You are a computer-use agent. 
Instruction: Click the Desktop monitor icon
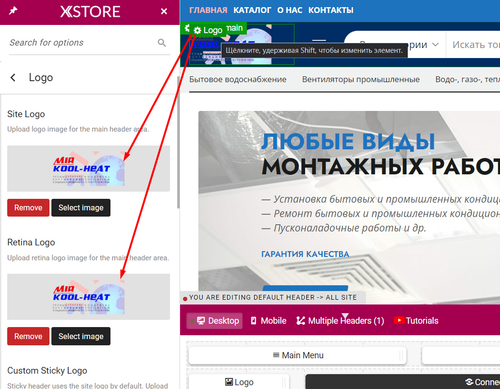click(201, 321)
